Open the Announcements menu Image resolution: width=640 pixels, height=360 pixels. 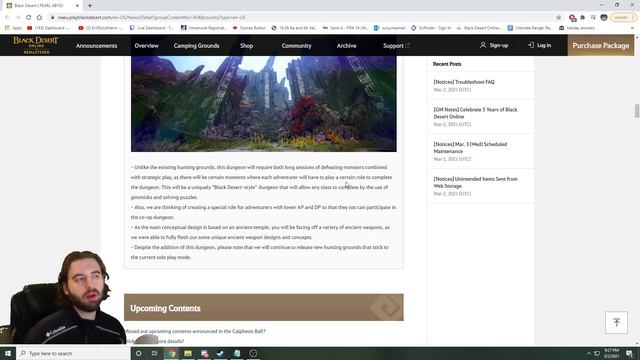[96, 46]
